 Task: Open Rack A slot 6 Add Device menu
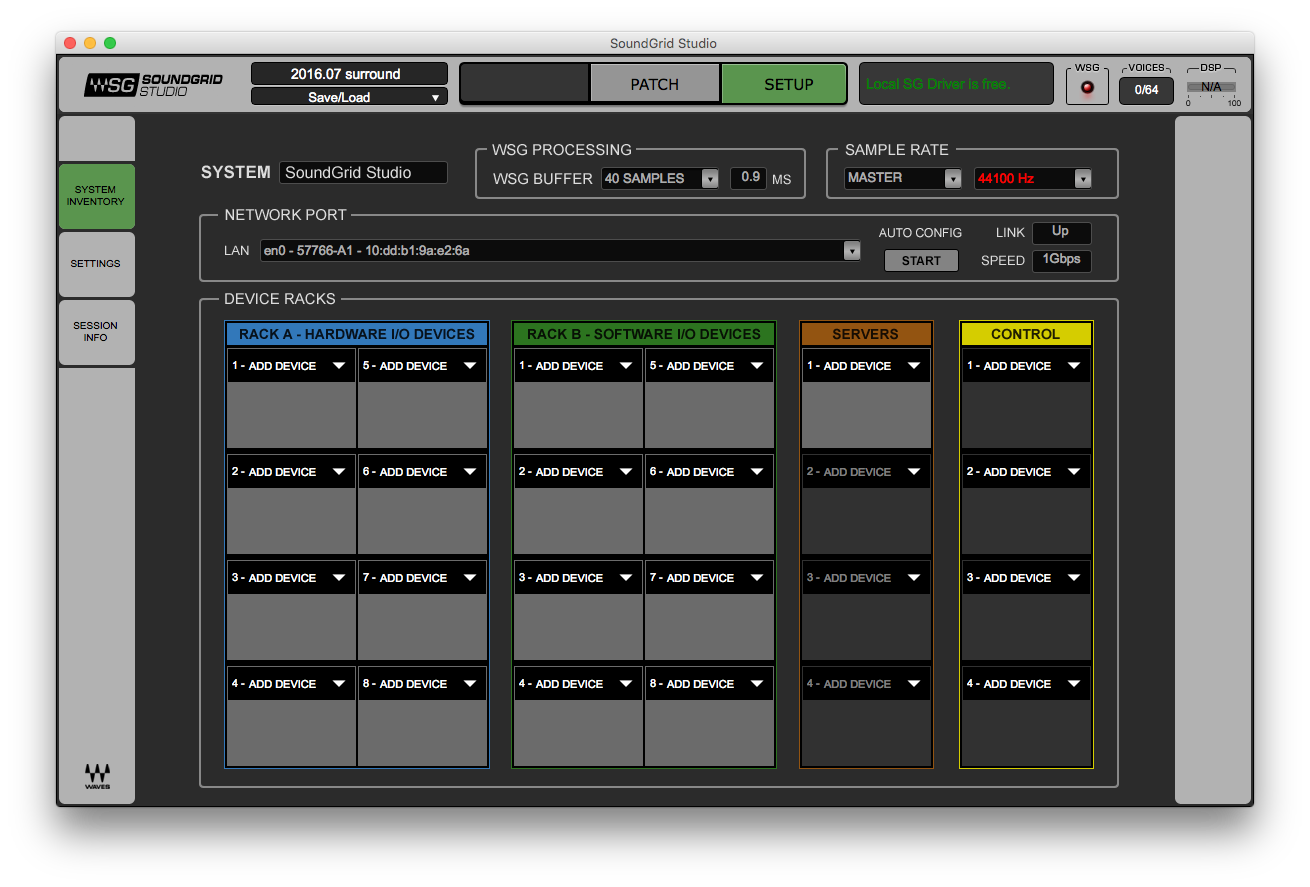(x=422, y=472)
